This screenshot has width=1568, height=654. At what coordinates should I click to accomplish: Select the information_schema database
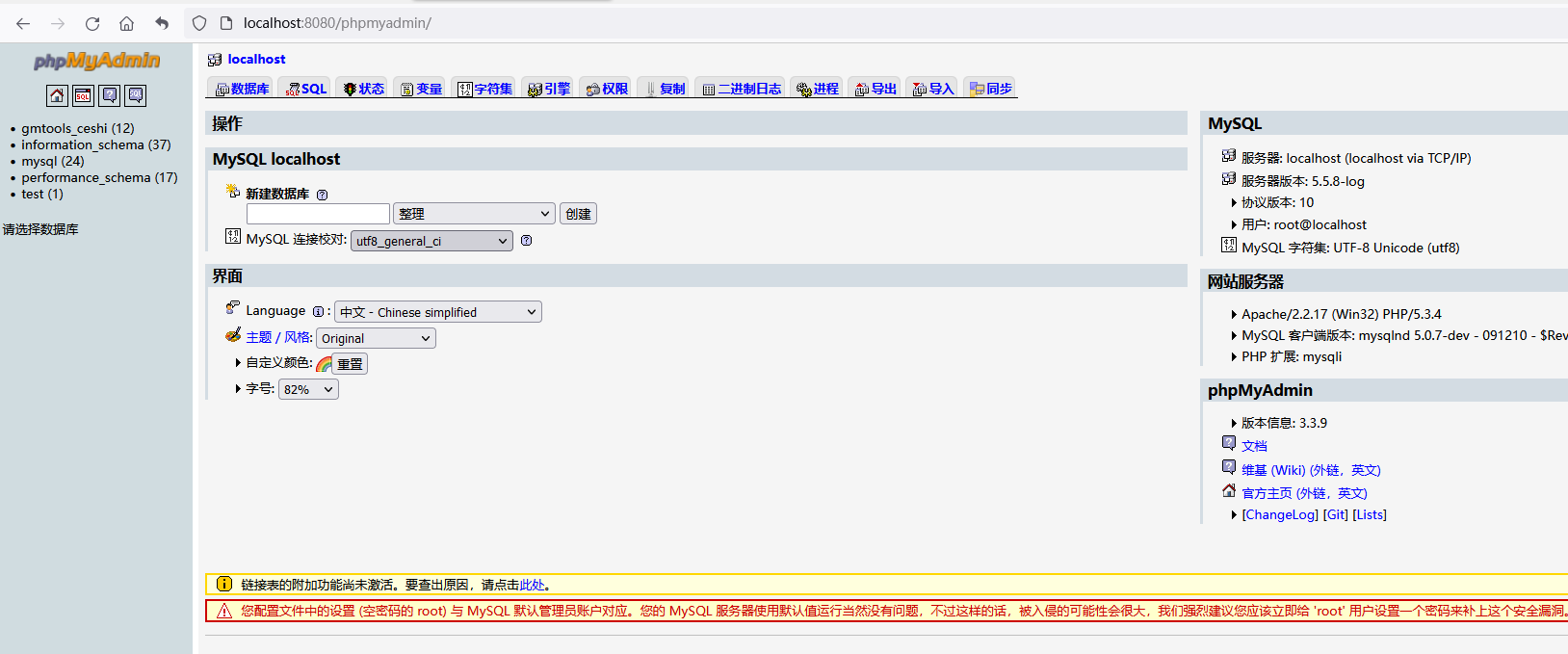coord(96,144)
